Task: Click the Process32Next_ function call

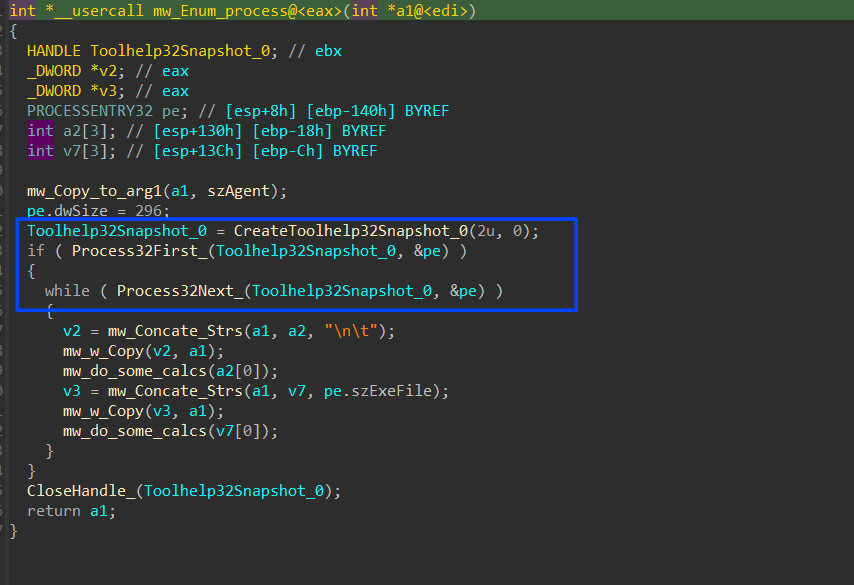Action: pos(180,291)
